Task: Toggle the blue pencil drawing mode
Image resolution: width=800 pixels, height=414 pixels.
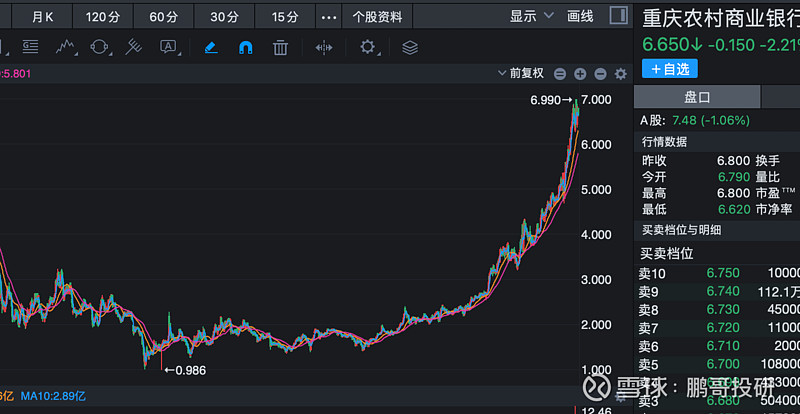Action: [x=211, y=48]
